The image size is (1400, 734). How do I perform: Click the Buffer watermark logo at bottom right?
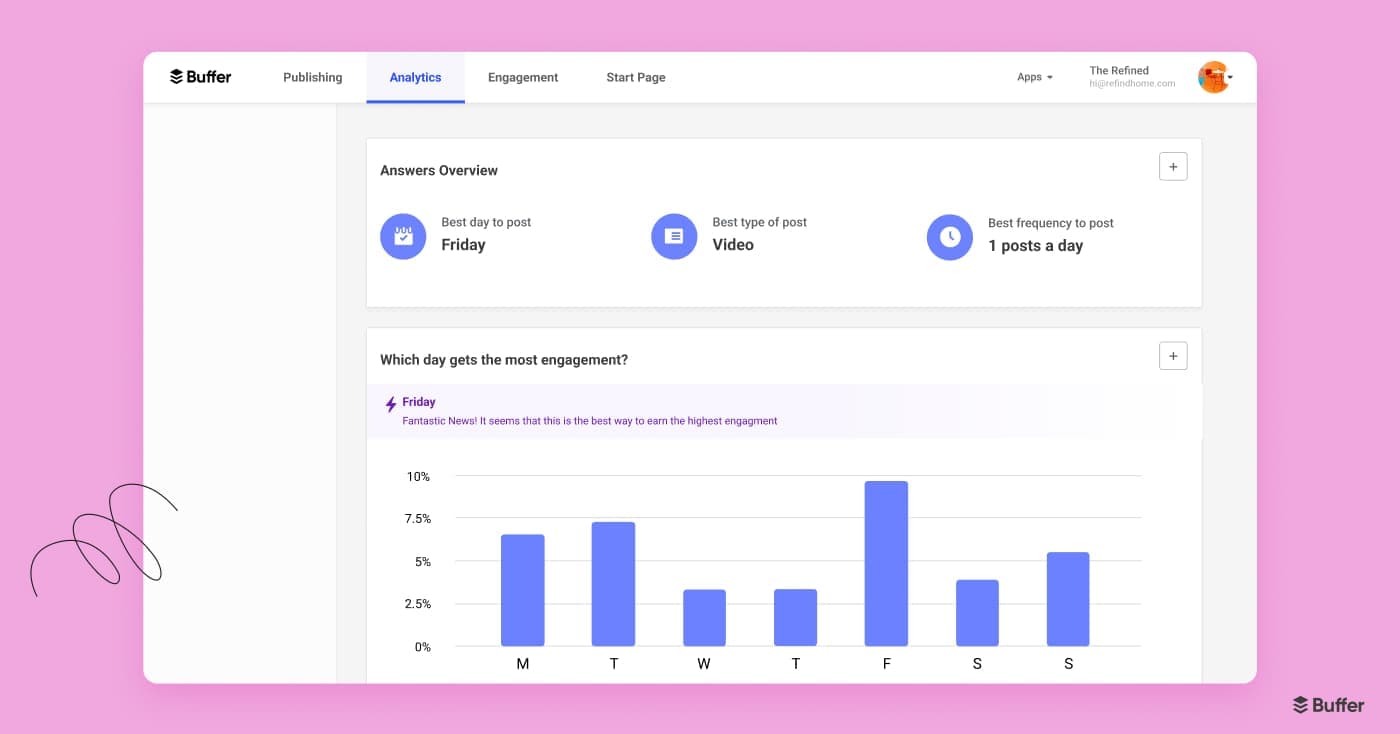click(1328, 705)
